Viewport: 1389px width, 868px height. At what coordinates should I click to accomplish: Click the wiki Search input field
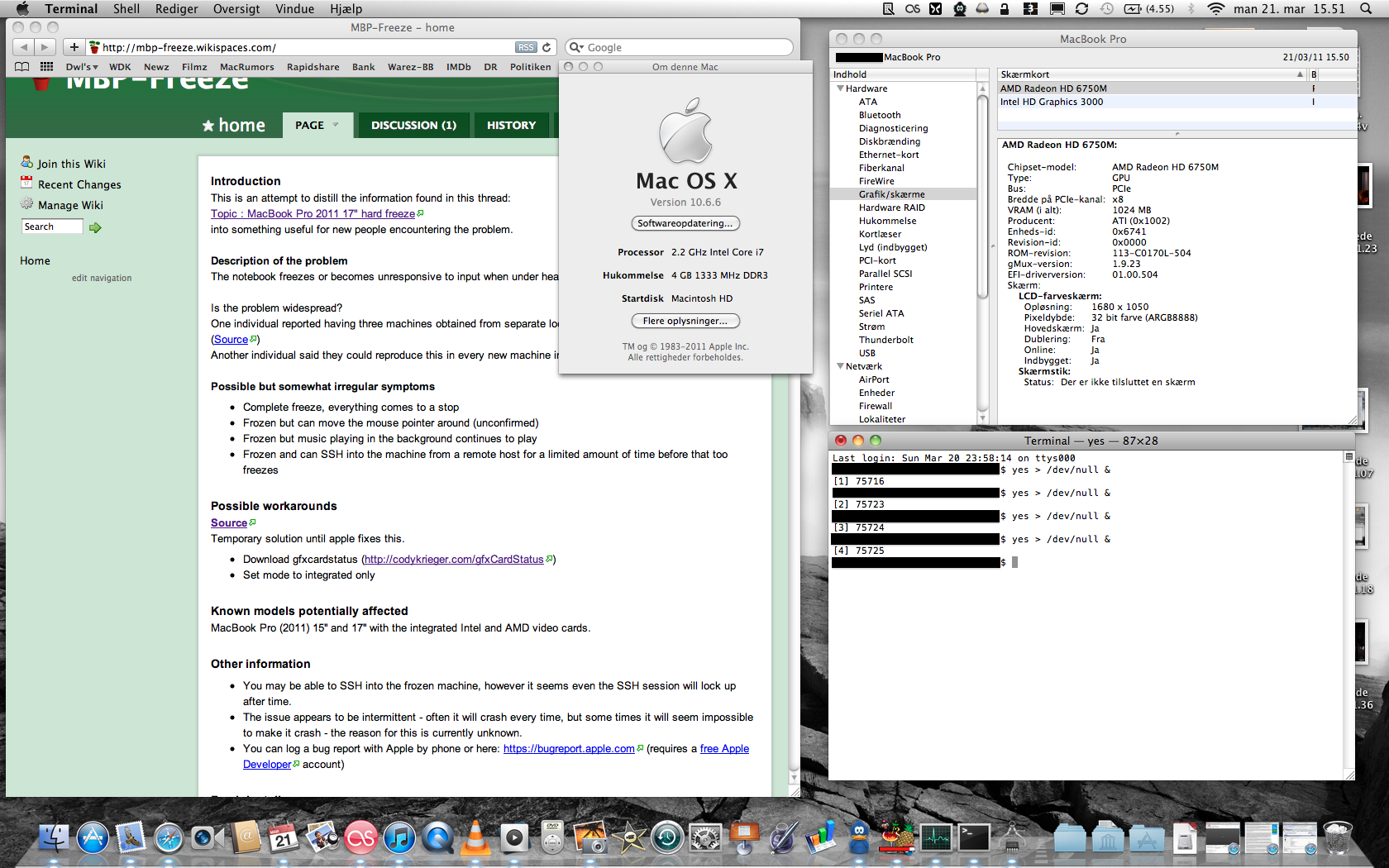[x=52, y=227]
